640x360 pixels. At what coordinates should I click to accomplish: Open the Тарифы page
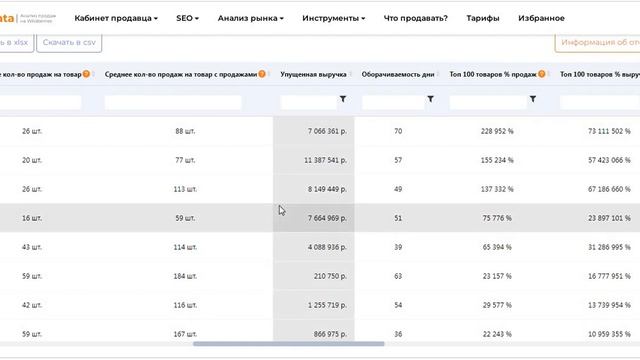point(482,18)
